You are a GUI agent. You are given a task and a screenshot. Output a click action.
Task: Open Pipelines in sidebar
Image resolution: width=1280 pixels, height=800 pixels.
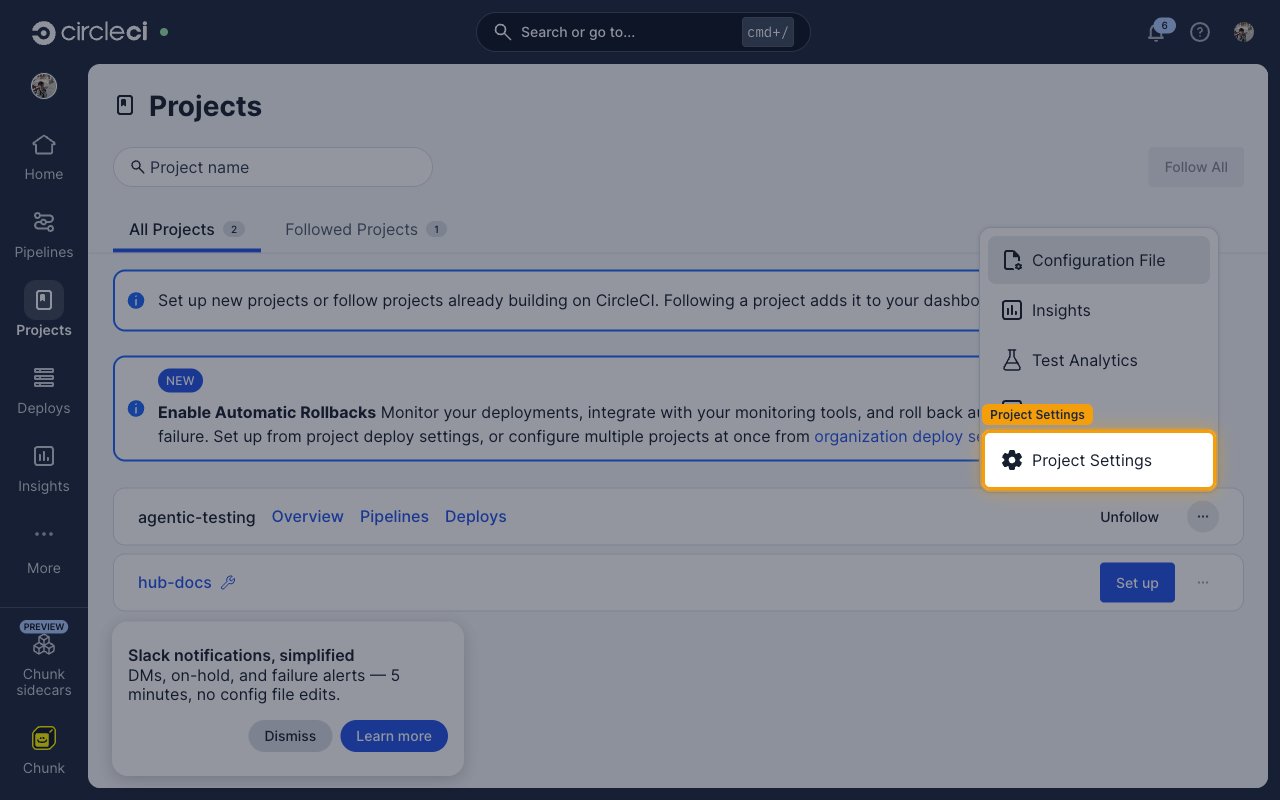tap(44, 235)
